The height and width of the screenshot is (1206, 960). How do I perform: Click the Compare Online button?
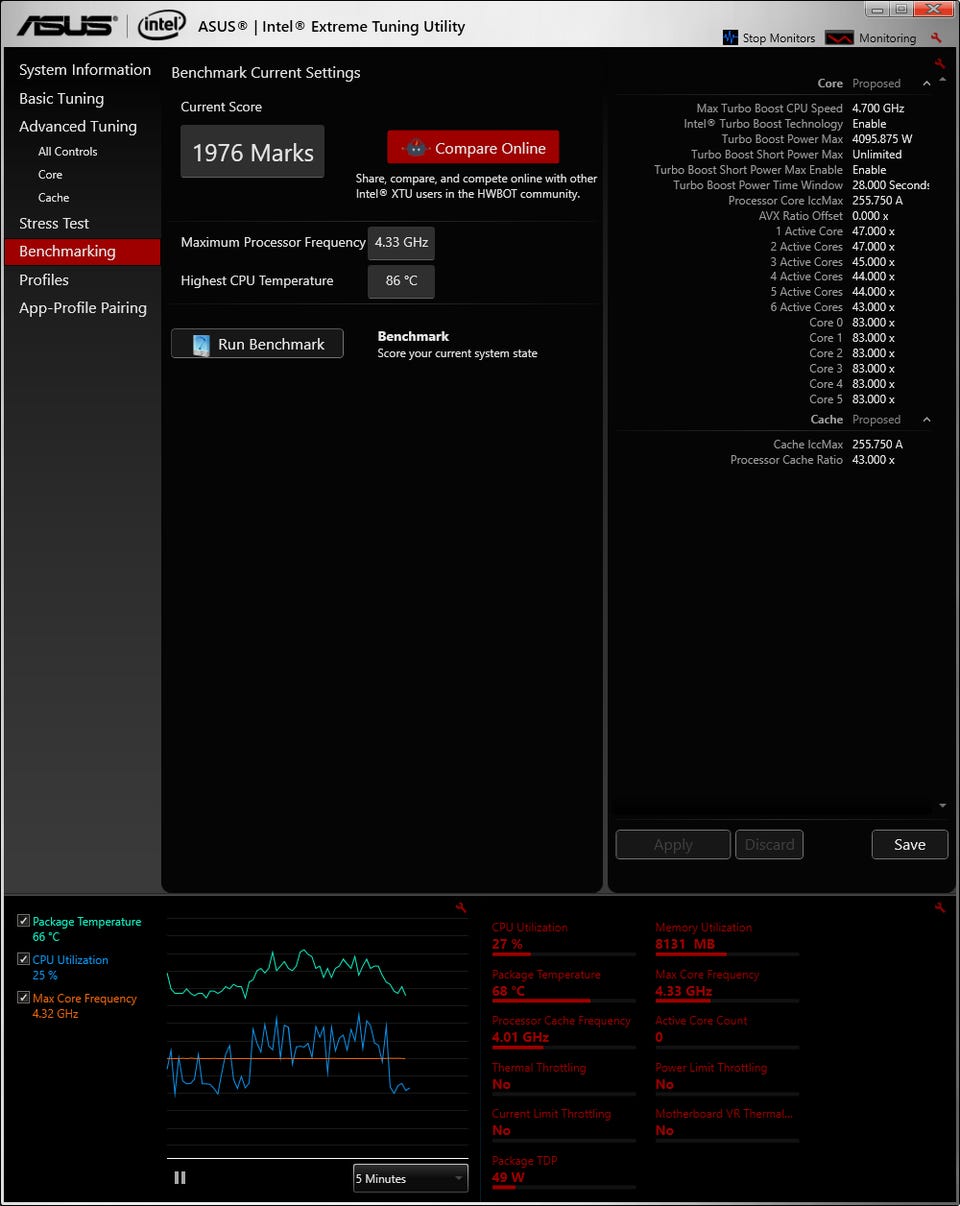tap(473, 148)
